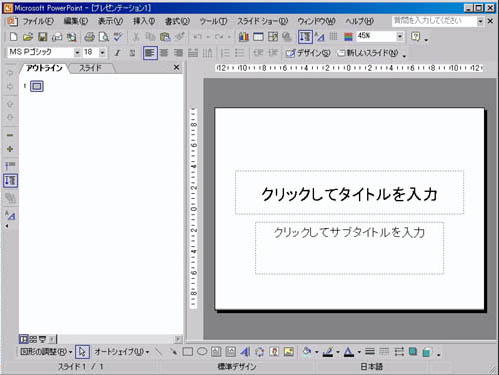Image resolution: width=499 pixels, height=375 pixels.
Task: Apply 3-D style icon
Action: tap(427, 352)
